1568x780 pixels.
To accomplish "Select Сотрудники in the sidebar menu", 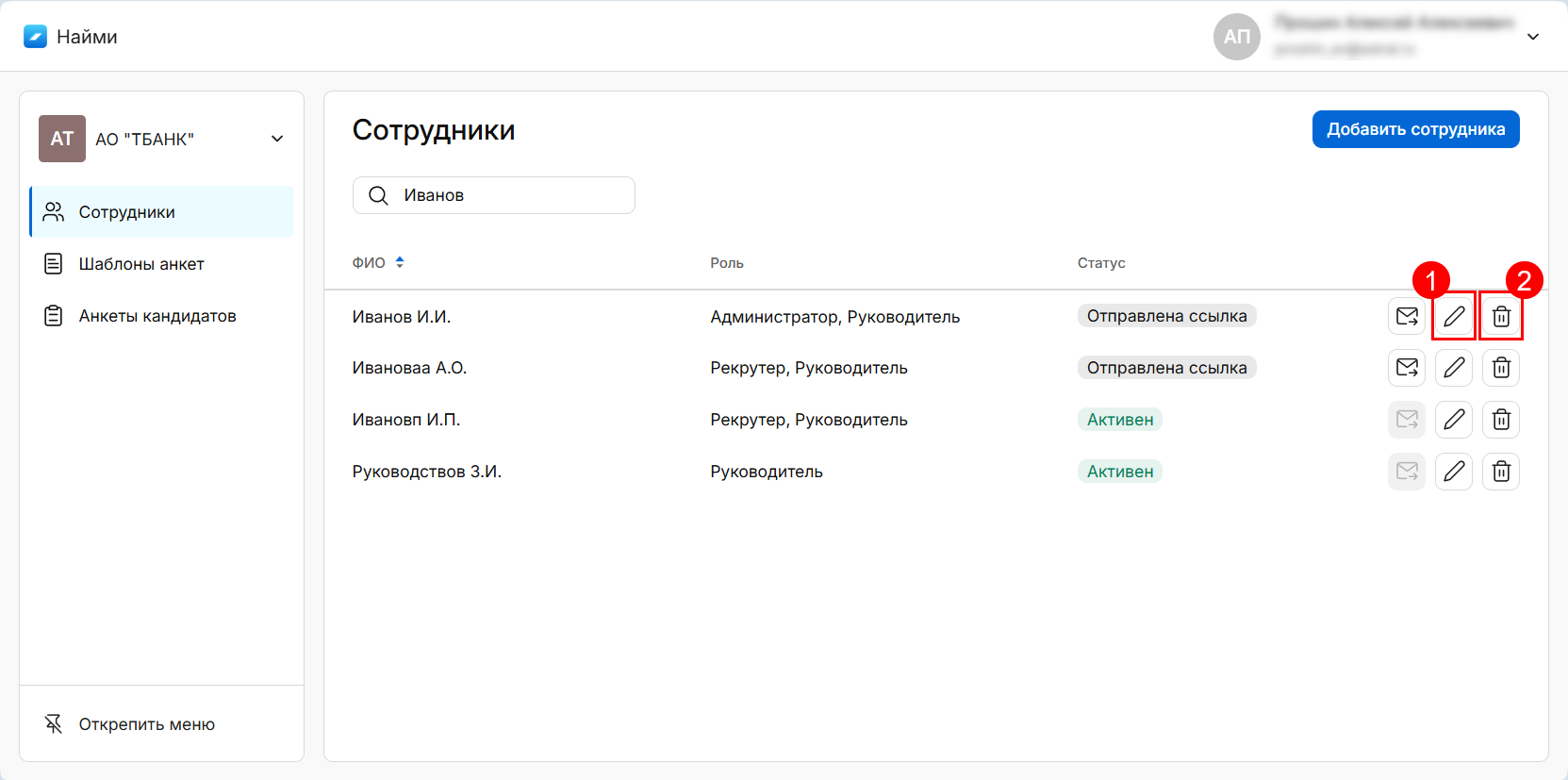I will tap(127, 212).
